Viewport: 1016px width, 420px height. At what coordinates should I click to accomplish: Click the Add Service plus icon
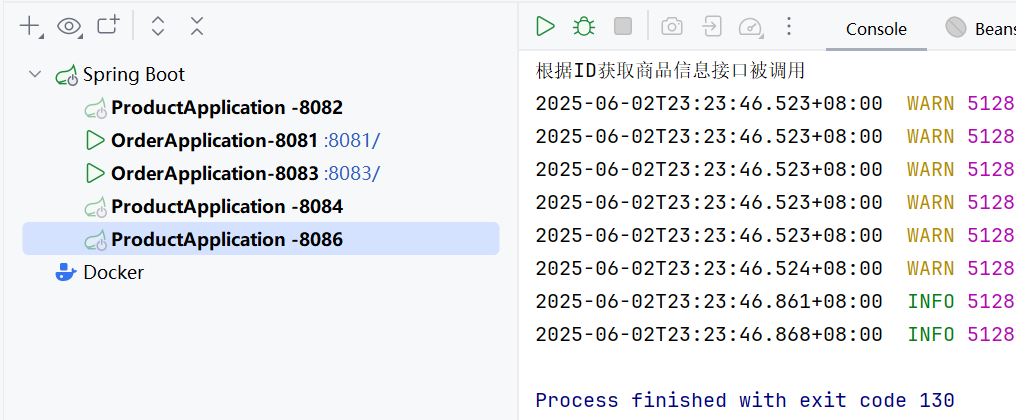click(29, 27)
